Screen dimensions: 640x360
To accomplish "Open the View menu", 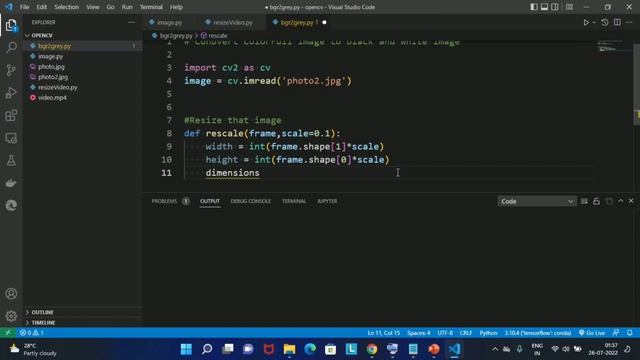I will 93,7.
